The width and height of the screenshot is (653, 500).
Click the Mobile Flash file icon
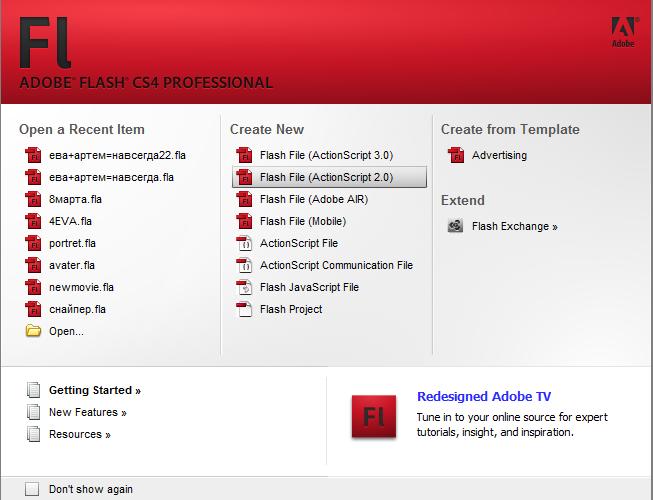tap(244, 221)
